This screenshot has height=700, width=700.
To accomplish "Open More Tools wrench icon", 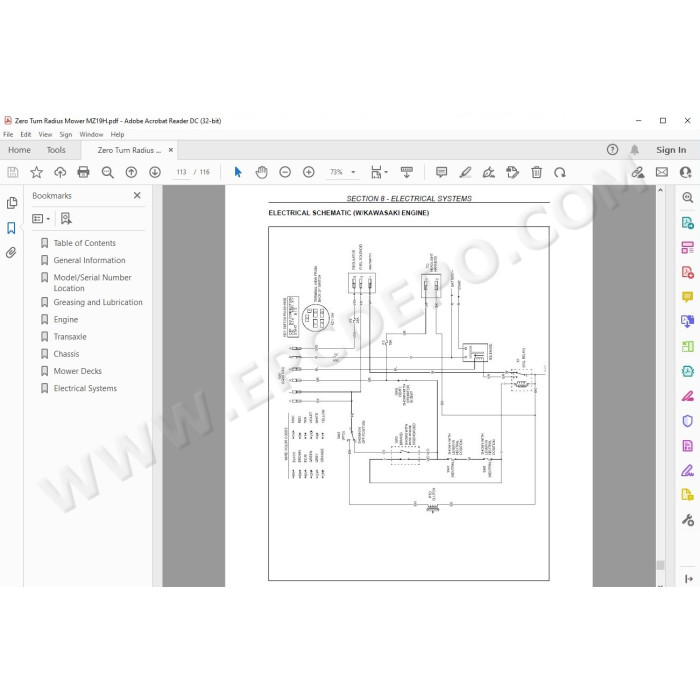I will [x=688, y=520].
